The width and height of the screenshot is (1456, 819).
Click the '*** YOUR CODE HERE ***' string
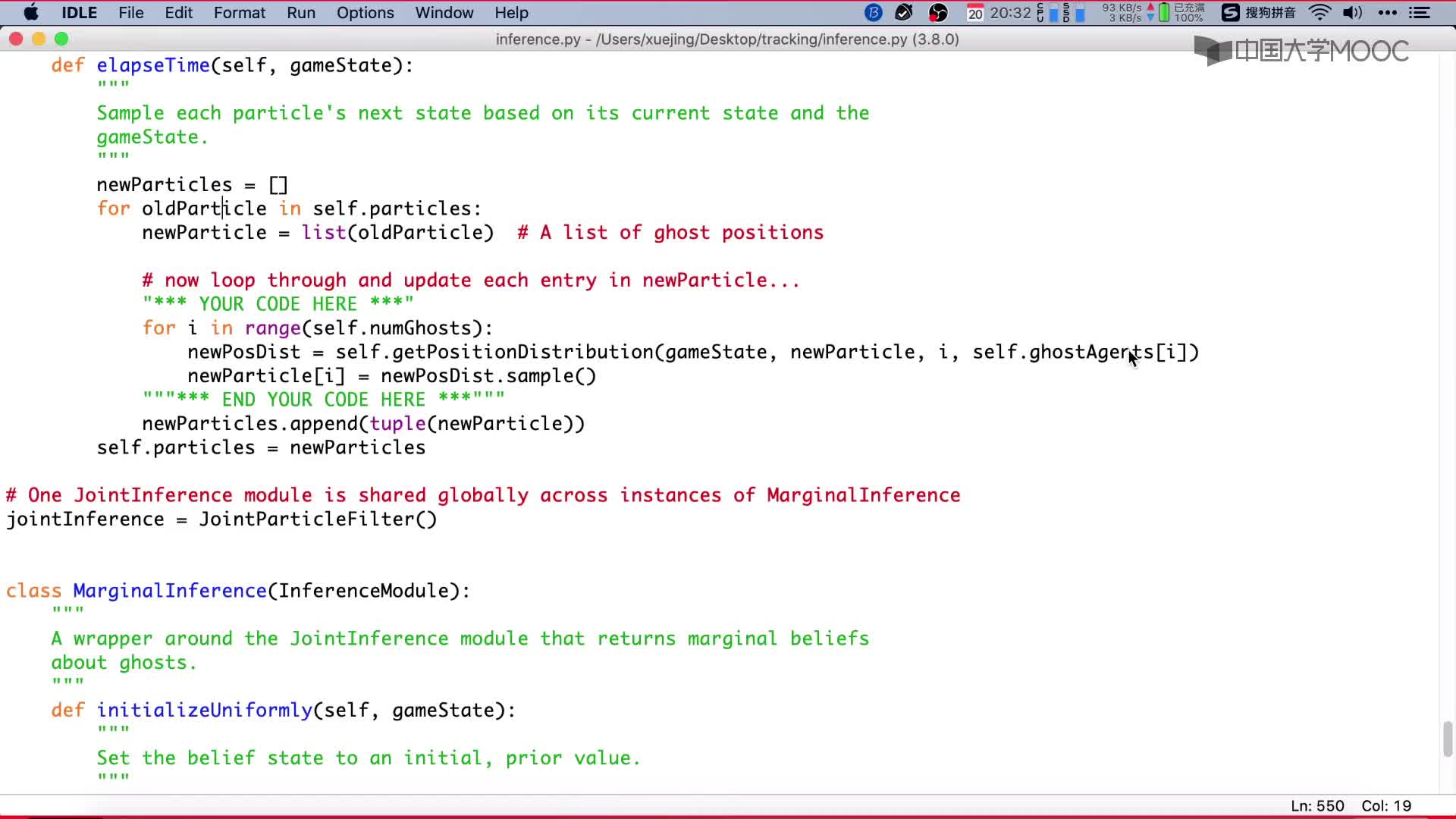278,303
